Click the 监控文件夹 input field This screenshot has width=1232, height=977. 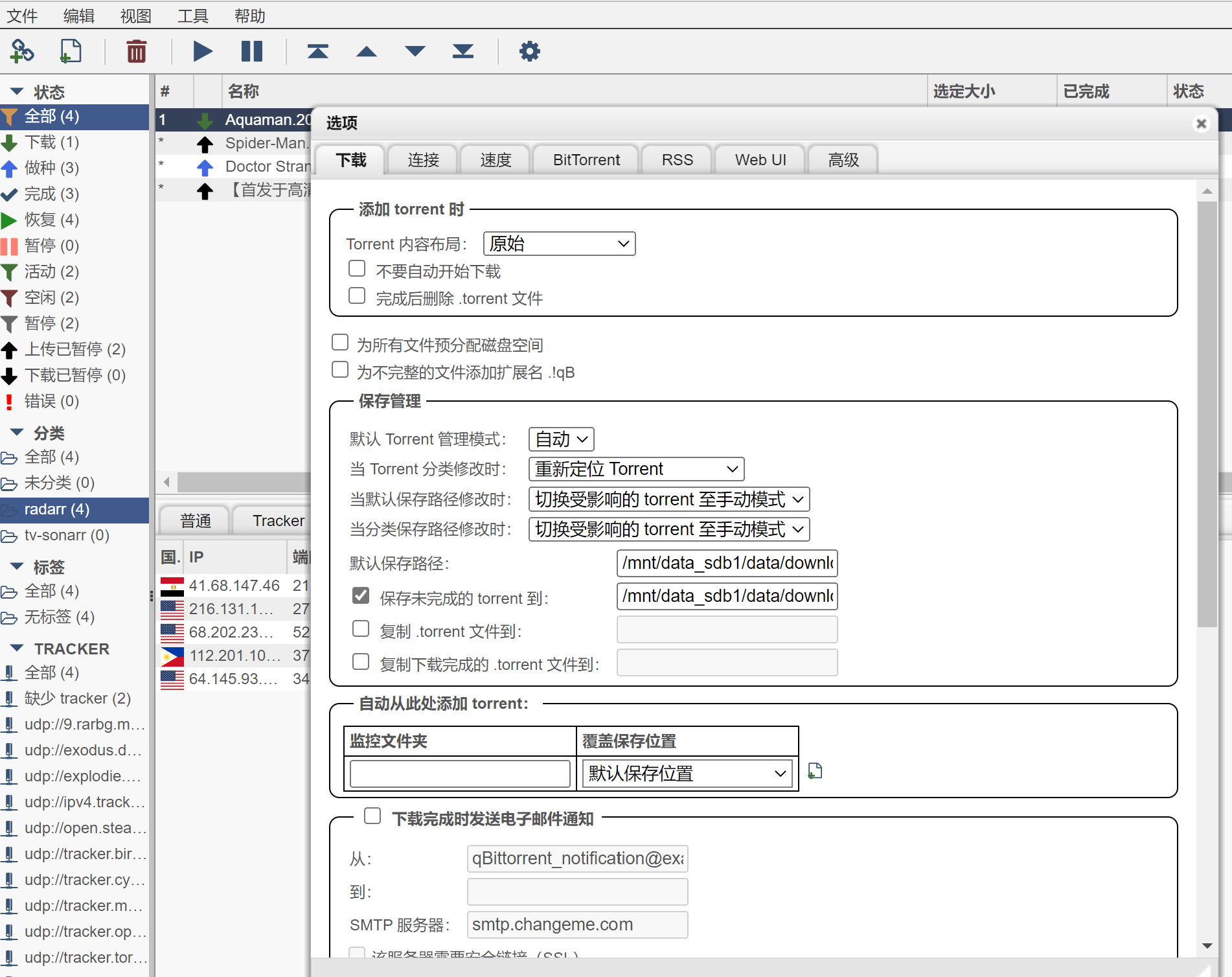[460, 774]
